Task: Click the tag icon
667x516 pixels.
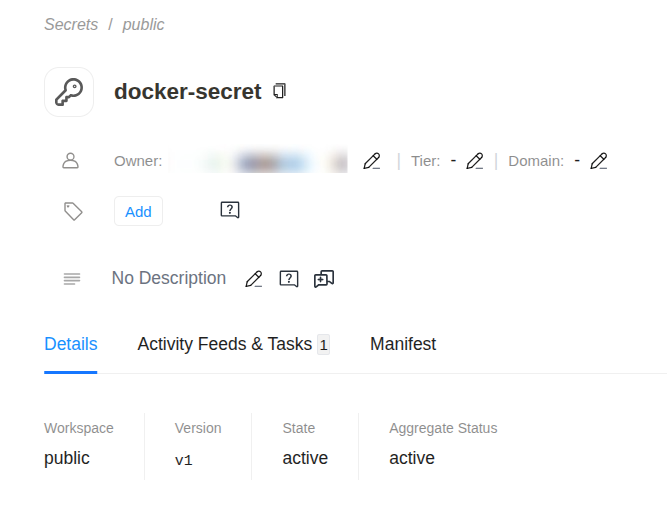Action: (x=73, y=211)
